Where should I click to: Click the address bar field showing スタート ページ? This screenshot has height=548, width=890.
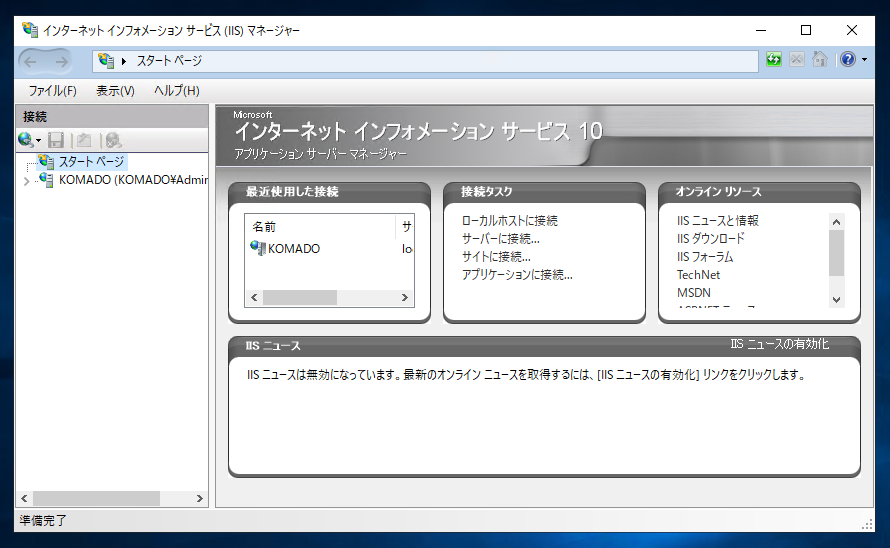point(425,61)
